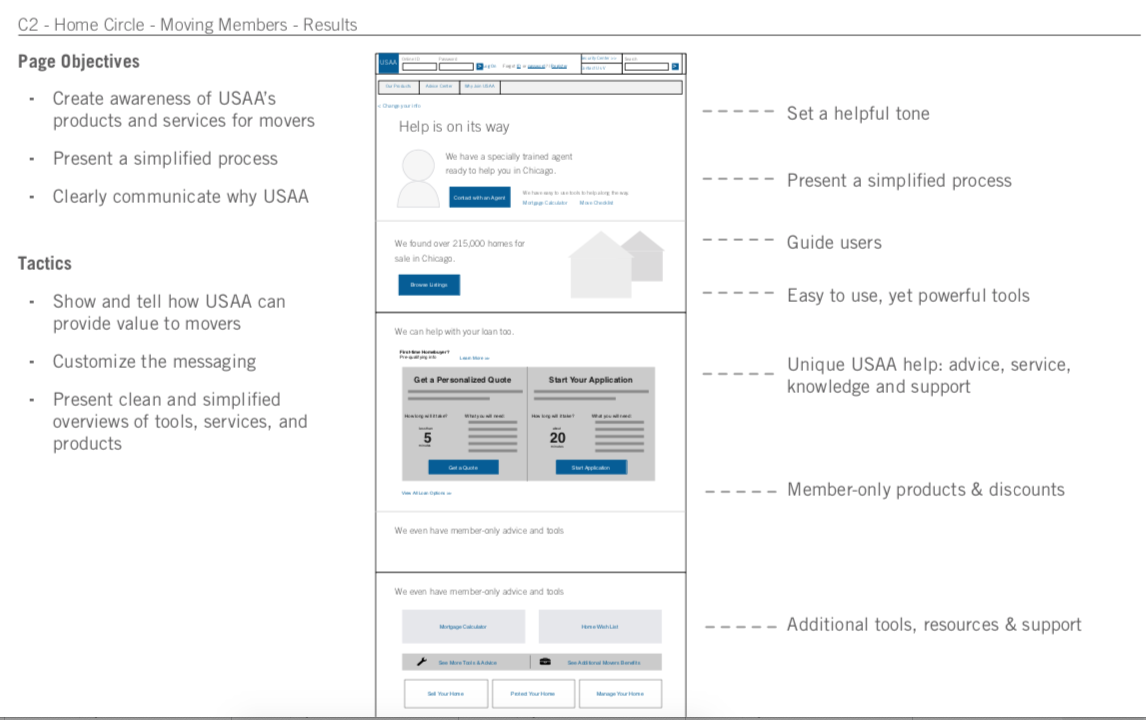Click the Start Your Application card title
1146x720 pixels.
click(x=591, y=379)
